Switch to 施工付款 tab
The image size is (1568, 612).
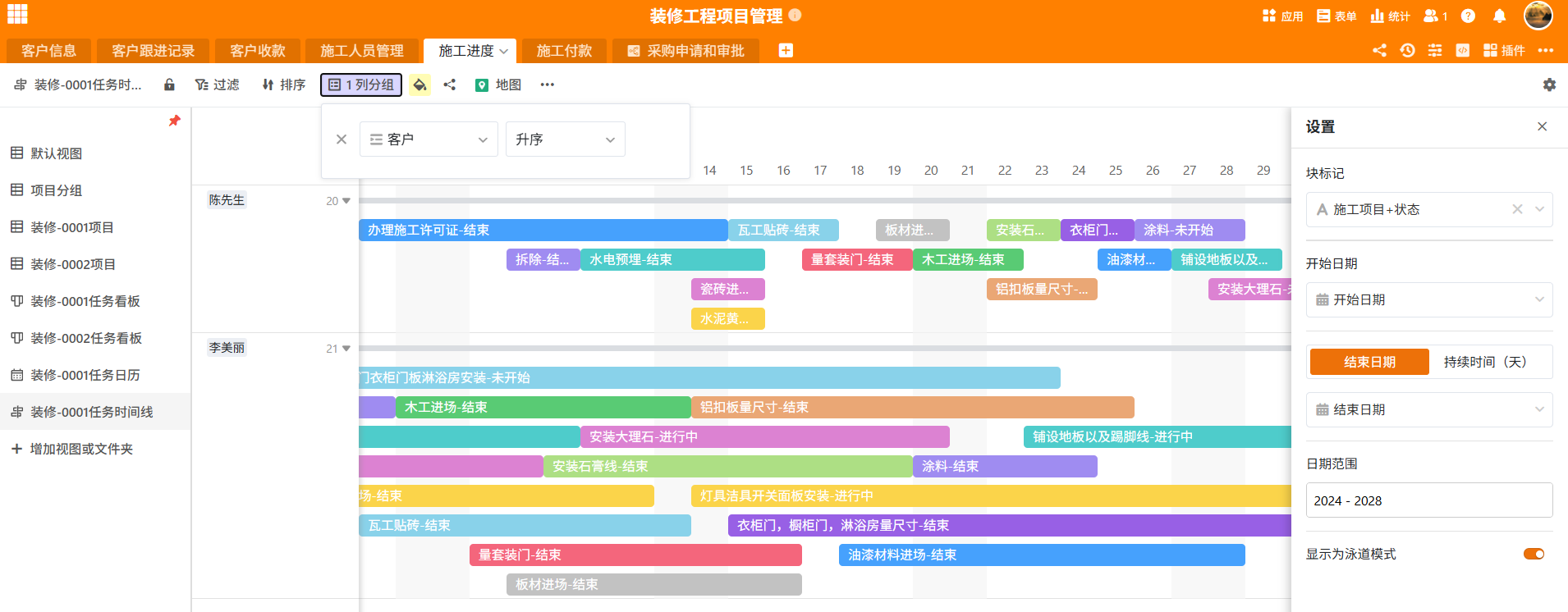(x=564, y=51)
